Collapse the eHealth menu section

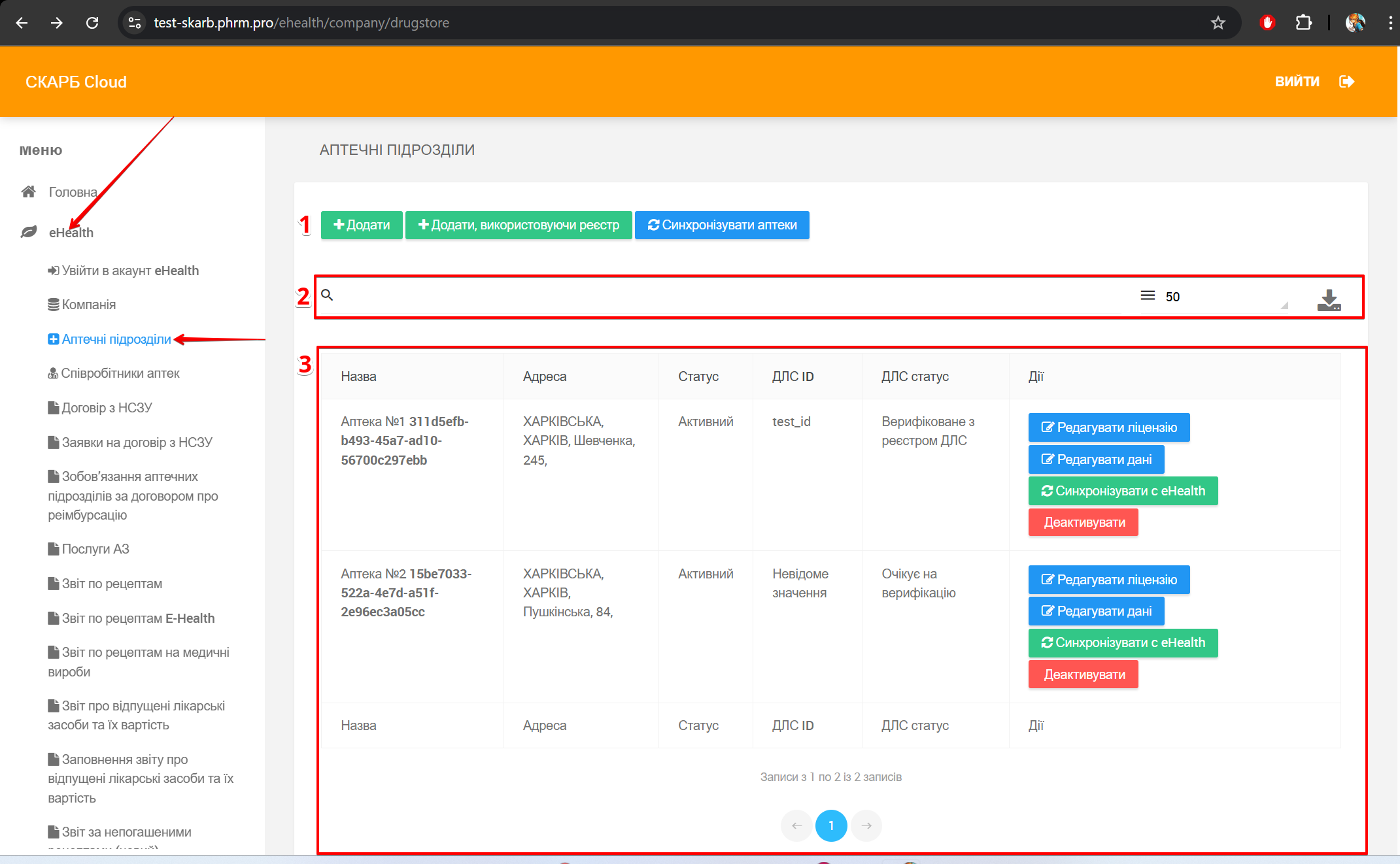tap(71, 233)
